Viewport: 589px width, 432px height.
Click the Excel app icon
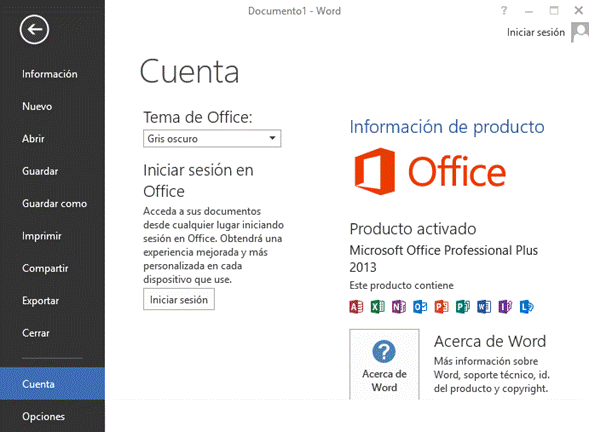(378, 307)
